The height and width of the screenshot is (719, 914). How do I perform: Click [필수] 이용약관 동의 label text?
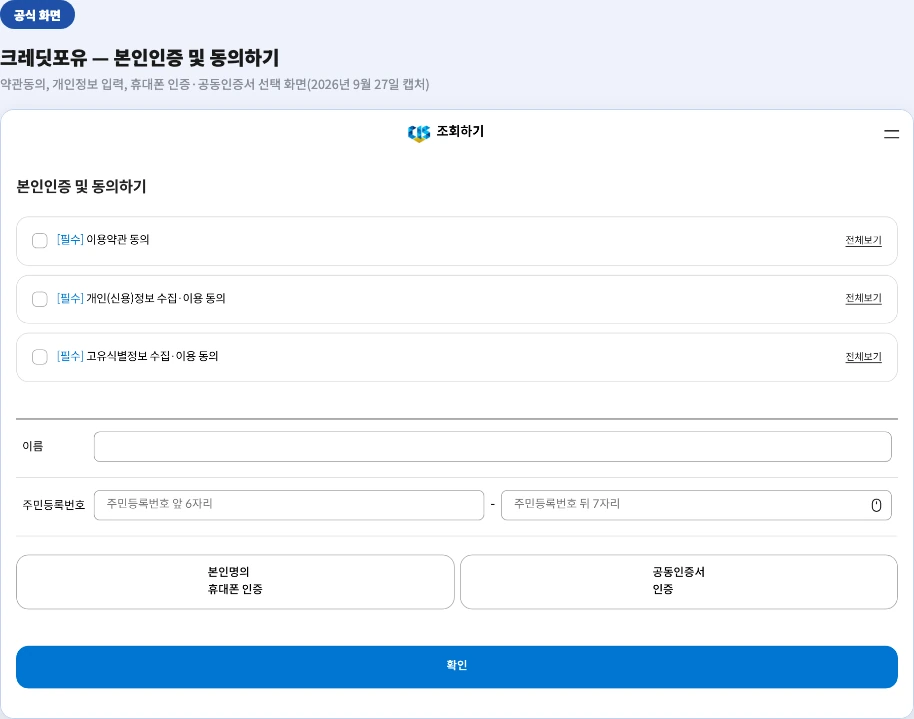coord(103,240)
